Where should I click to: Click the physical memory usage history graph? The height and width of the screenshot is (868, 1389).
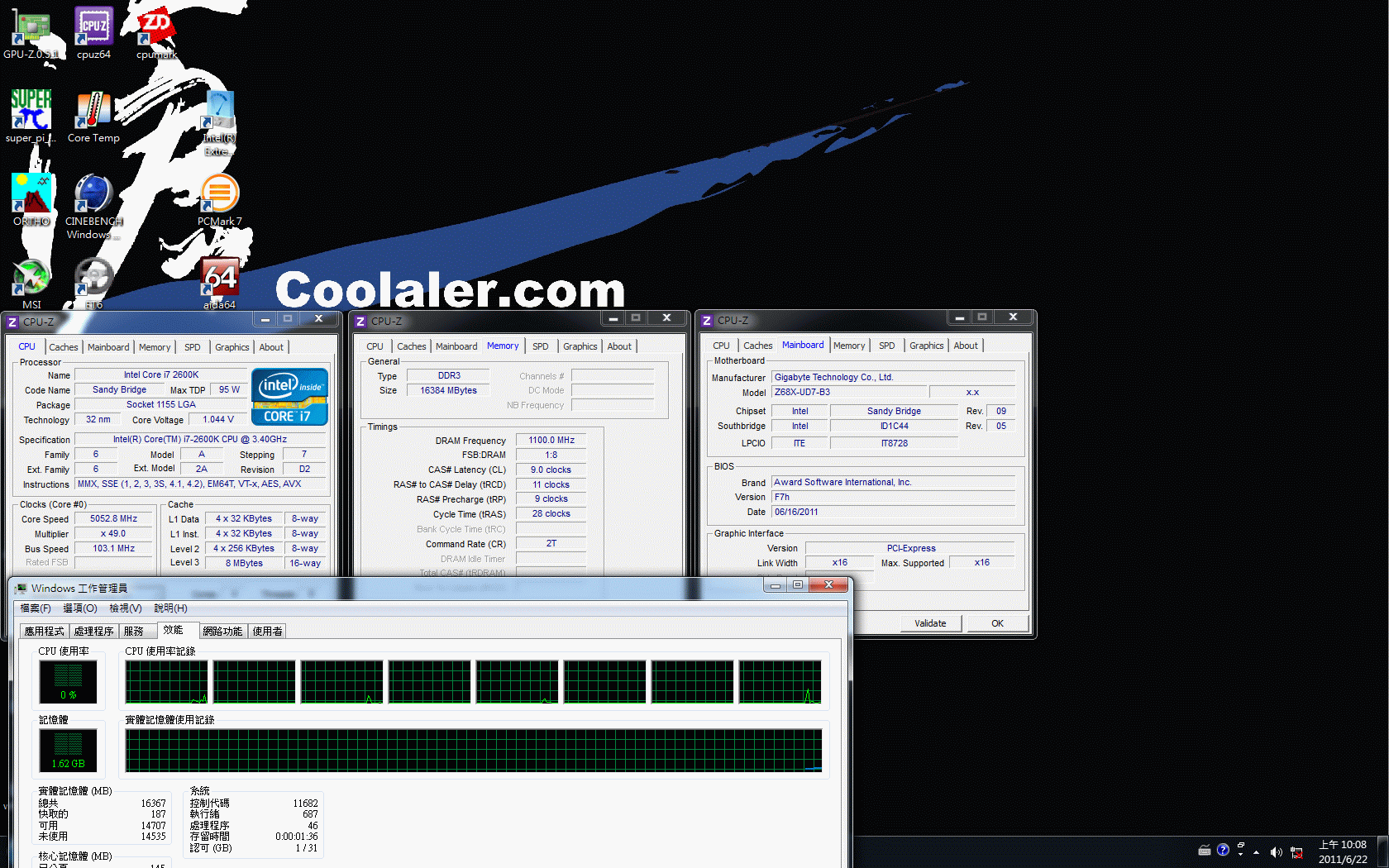(474, 751)
